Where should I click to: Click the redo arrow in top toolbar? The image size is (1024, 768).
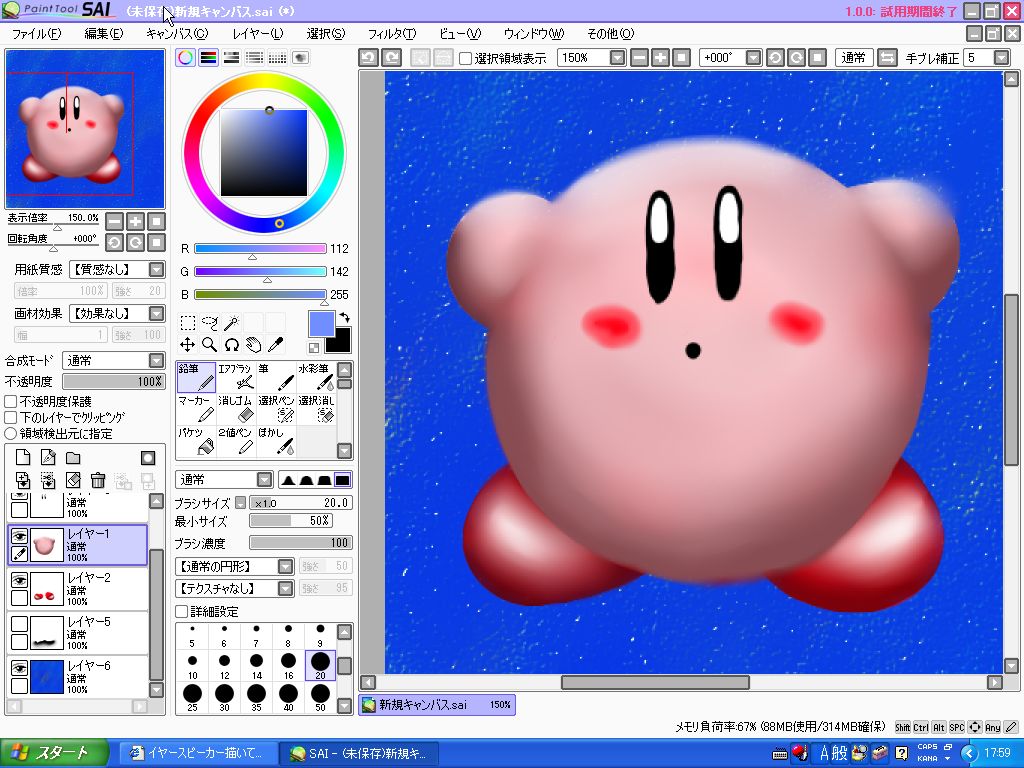[x=391, y=58]
